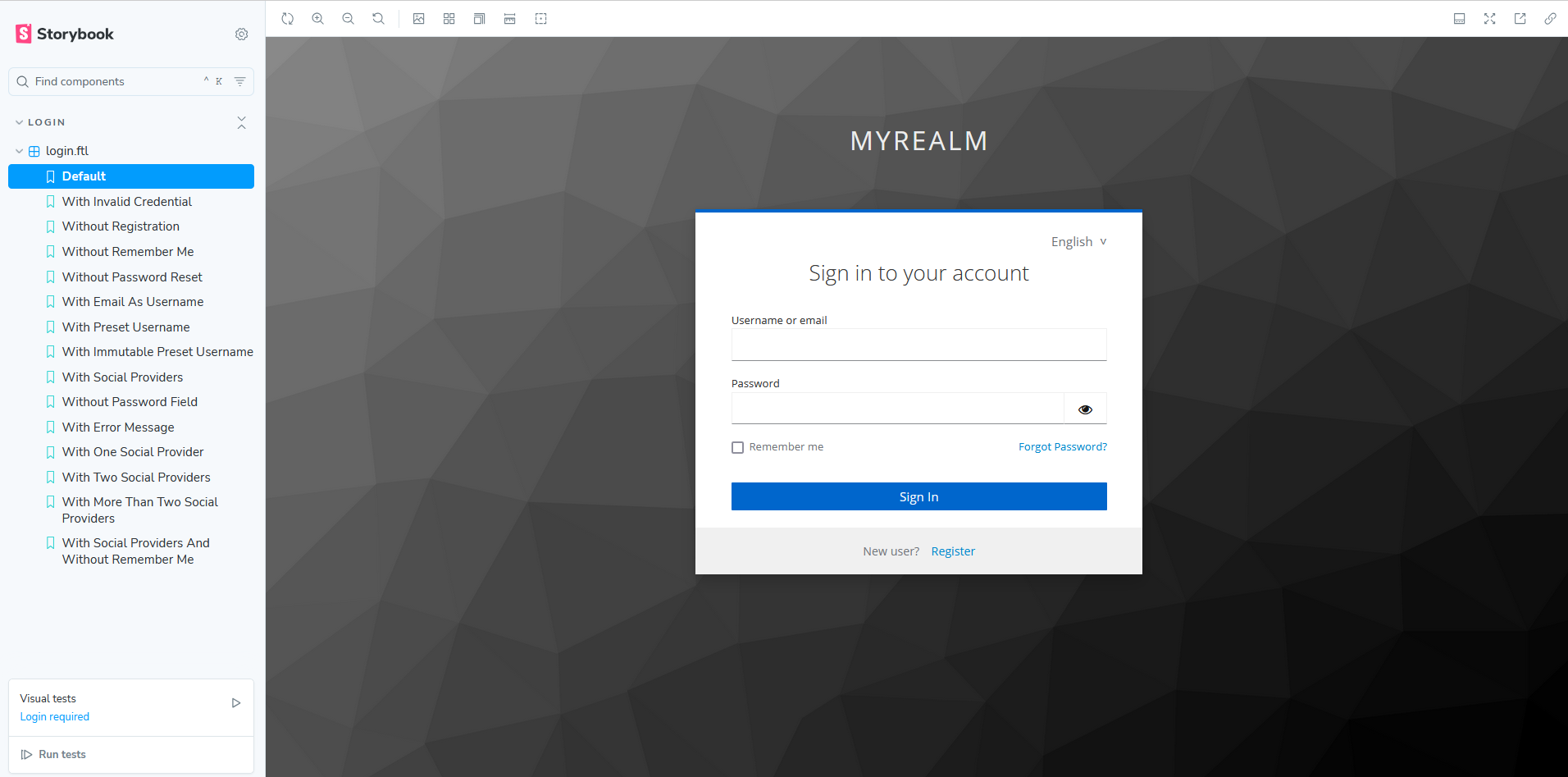Viewport: 1568px width, 777px height.
Task: Toggle the measure tool in the toolbar
Action: pos(510,19)
